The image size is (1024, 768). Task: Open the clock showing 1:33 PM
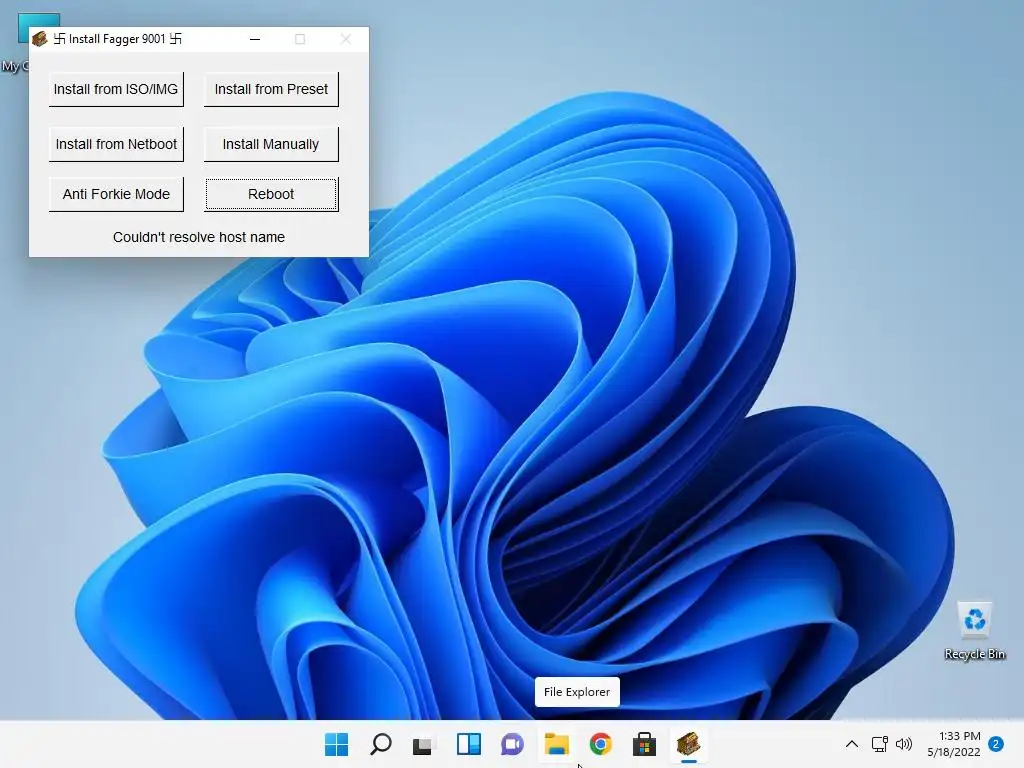(x=954, y=744)
